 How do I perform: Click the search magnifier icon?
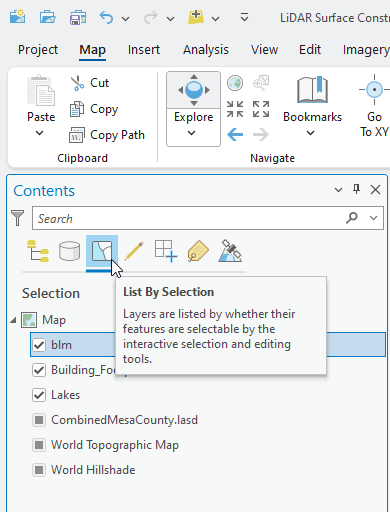pyautogui.click(x=352, y=218)
